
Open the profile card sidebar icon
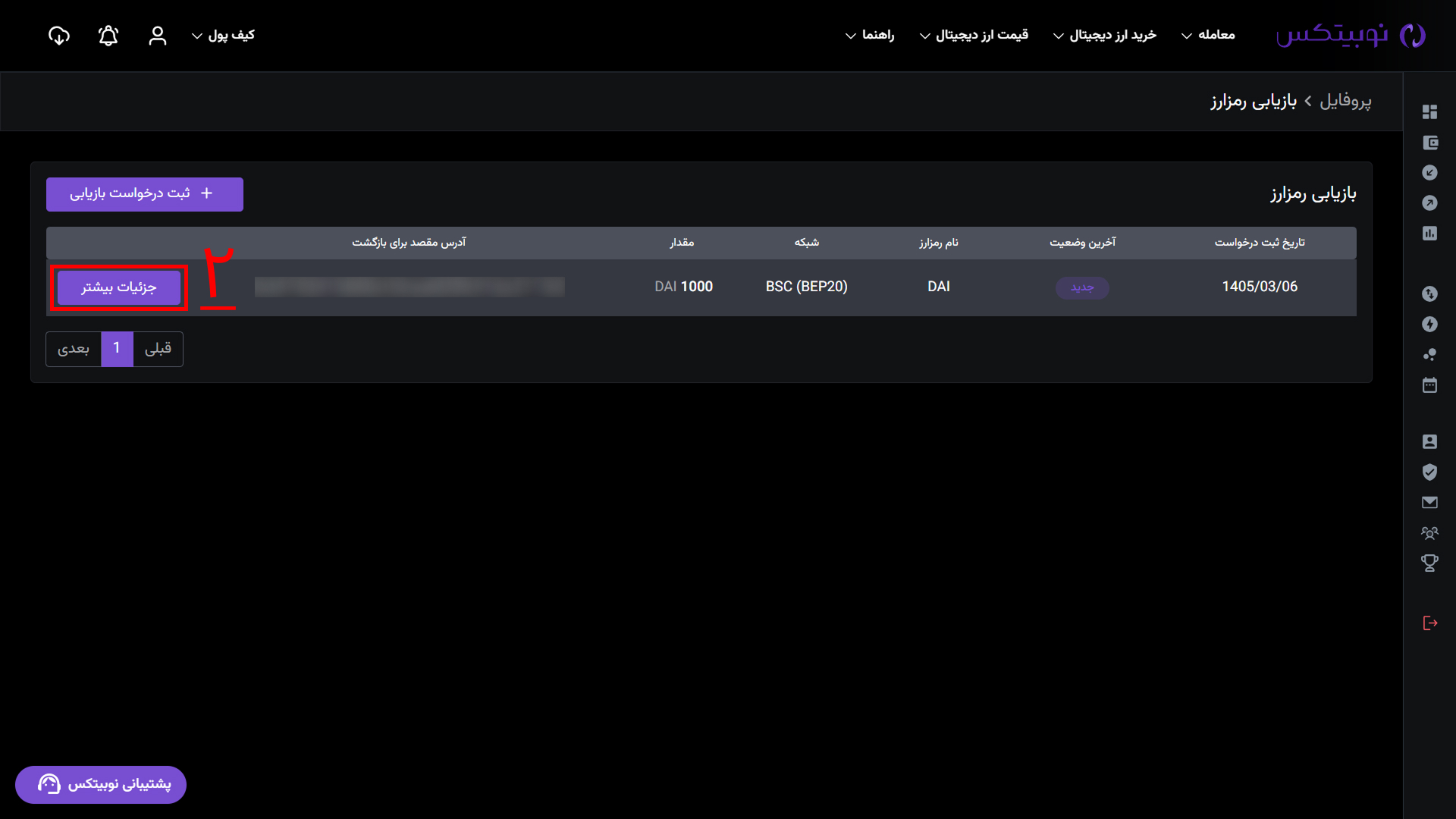coord(1429,441)
